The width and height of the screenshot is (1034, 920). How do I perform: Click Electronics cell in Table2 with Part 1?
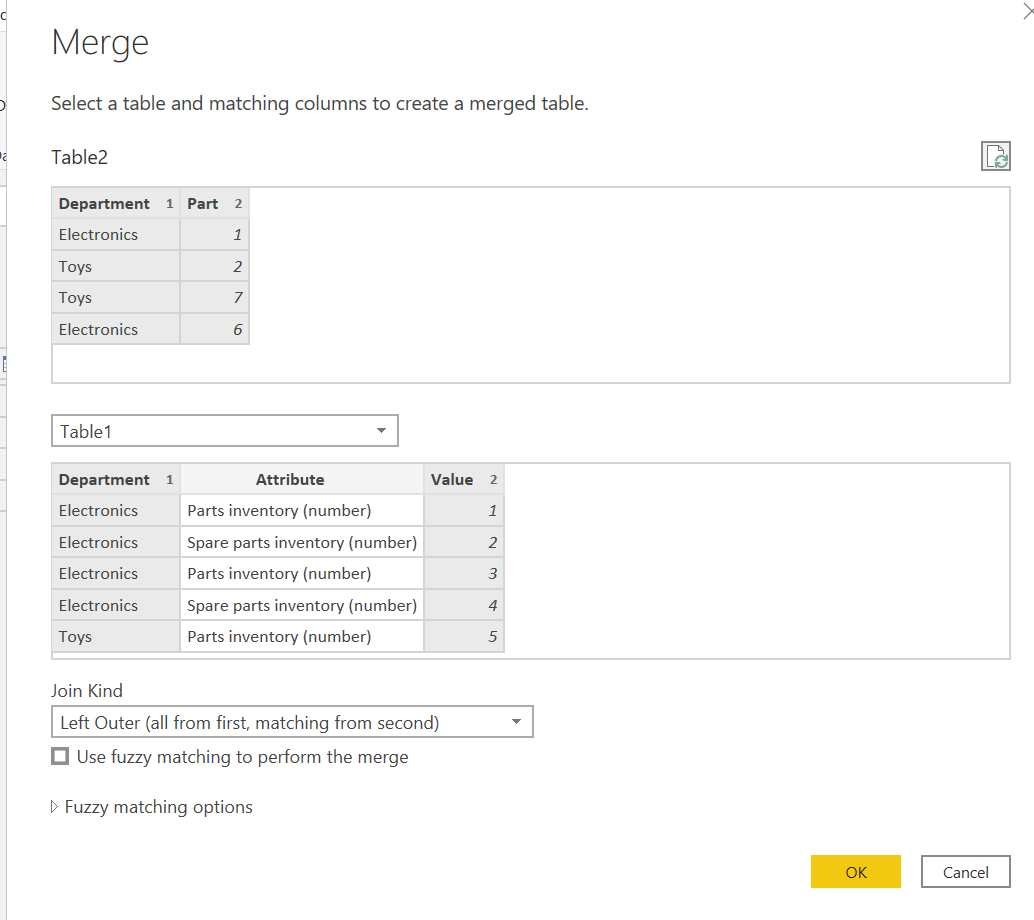click(116, 235)
